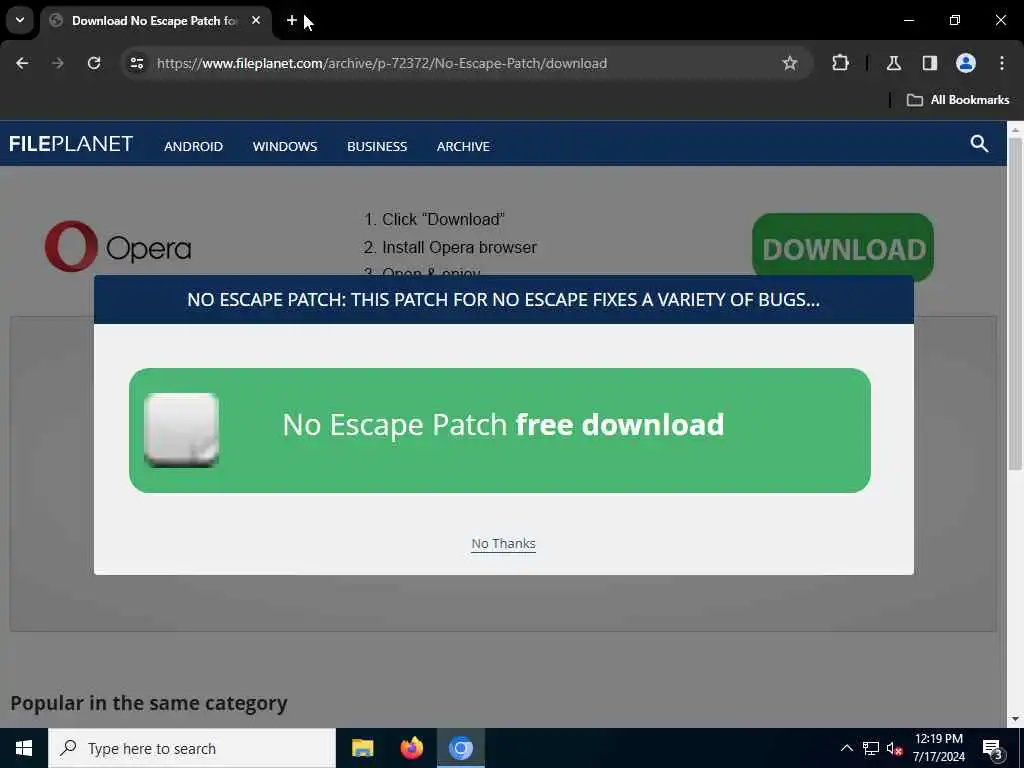Expand the tab search dropdown arrow
This screenshot has height=768, width=1024.
click(20, 20)
